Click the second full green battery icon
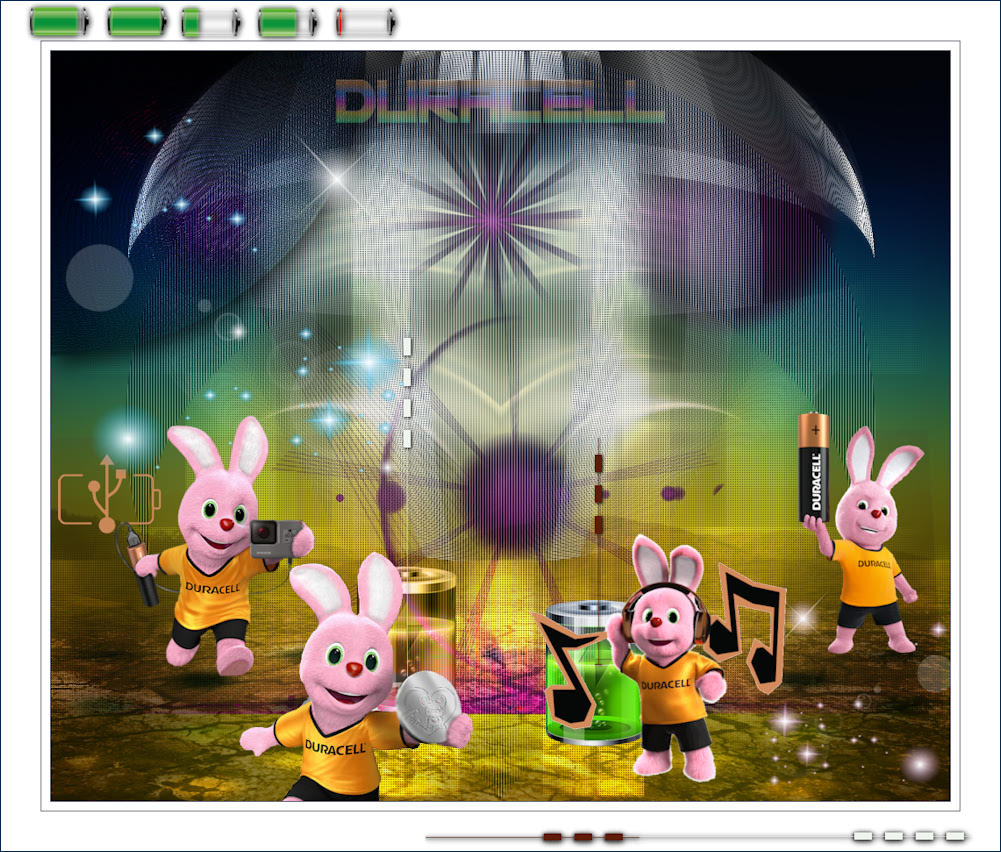 [x=137, y=22]
